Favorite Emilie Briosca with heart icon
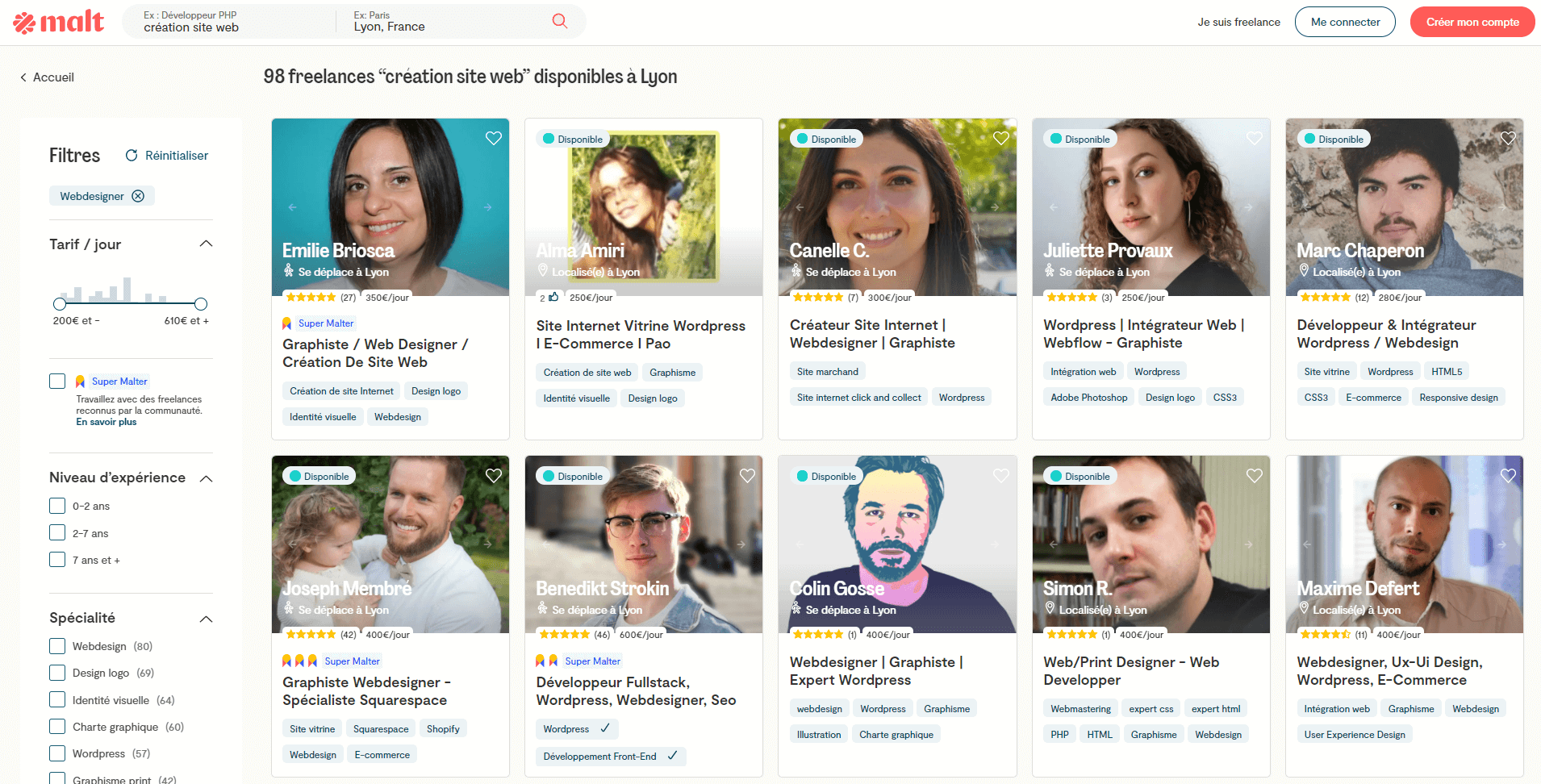This screenshot has width=1541, height=784. [x=494, y=138]
